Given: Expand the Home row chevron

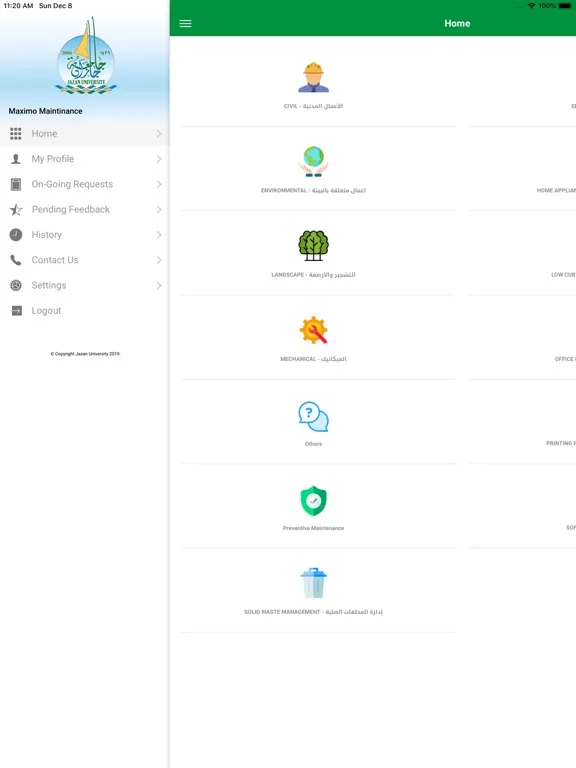Looking at the screenshot, I should 159,134.
